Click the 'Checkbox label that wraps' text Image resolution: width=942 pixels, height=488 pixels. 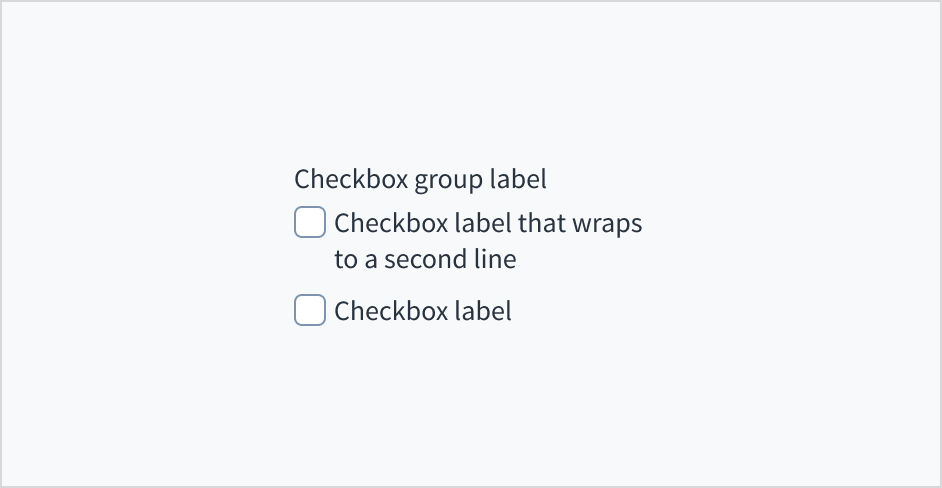[488, 223]
